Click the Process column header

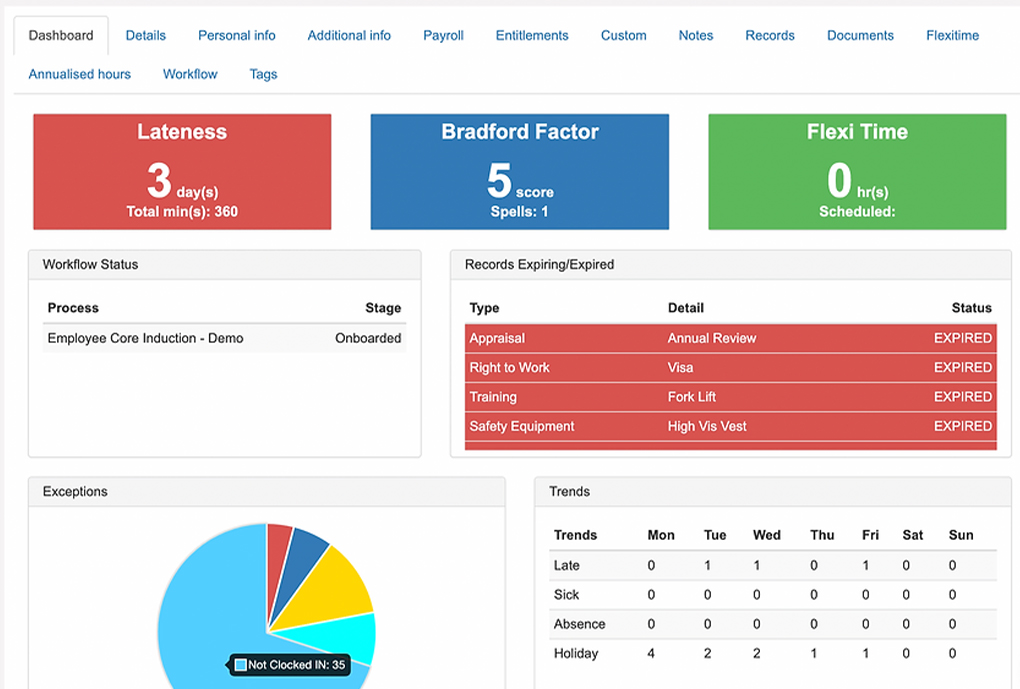point(73,308)
